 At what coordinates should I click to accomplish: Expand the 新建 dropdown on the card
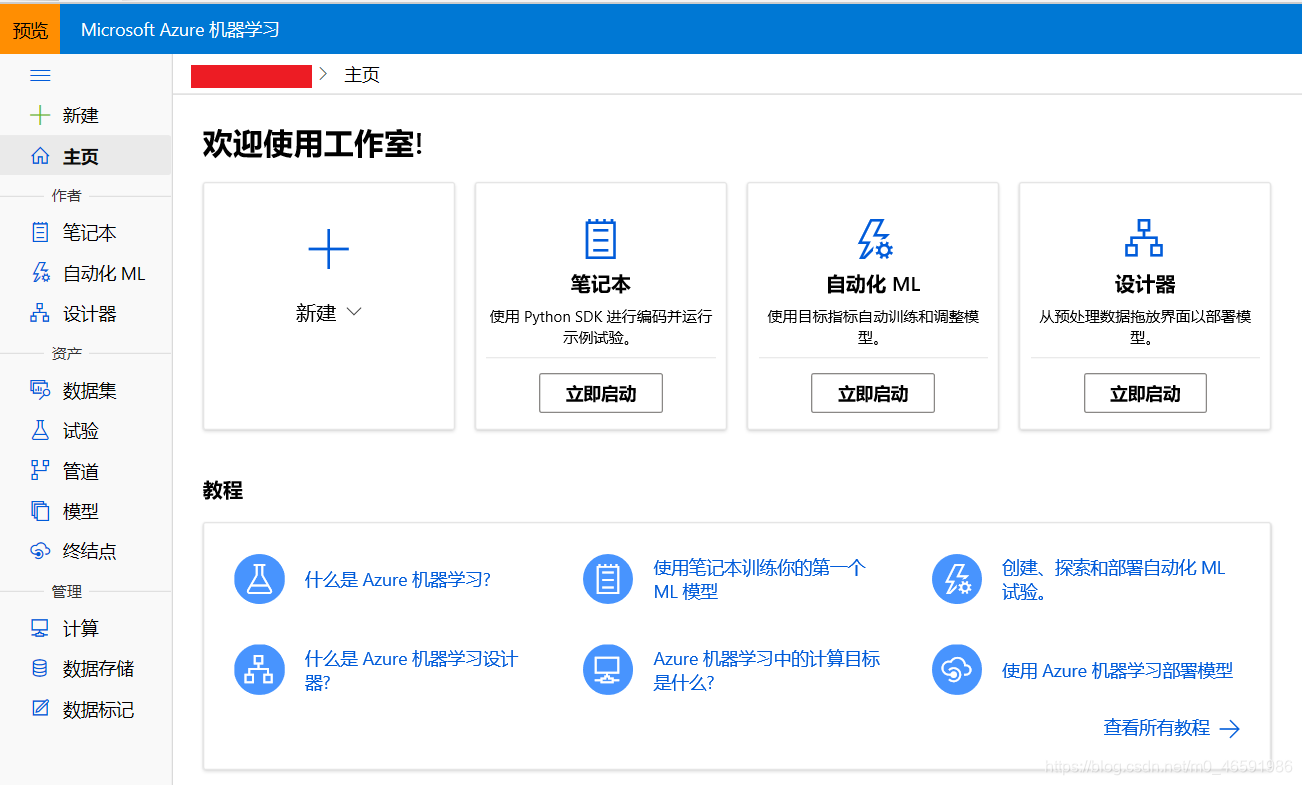329,311
